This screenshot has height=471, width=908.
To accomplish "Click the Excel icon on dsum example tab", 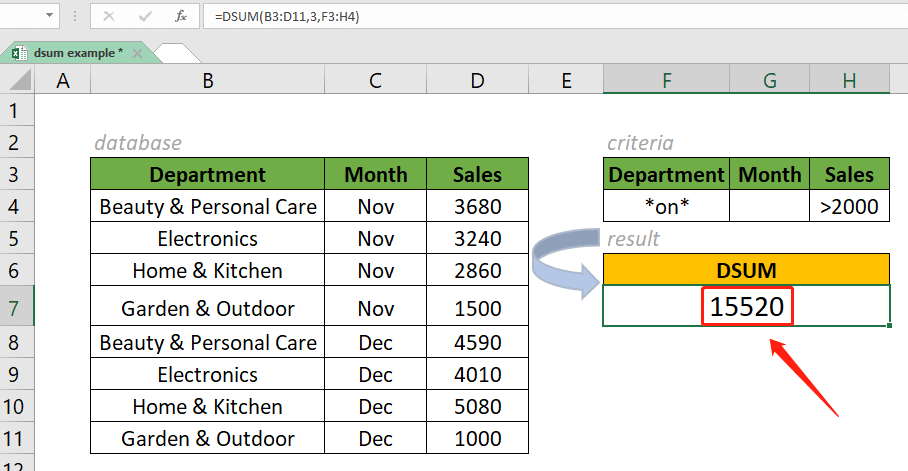I will [19, 52].
